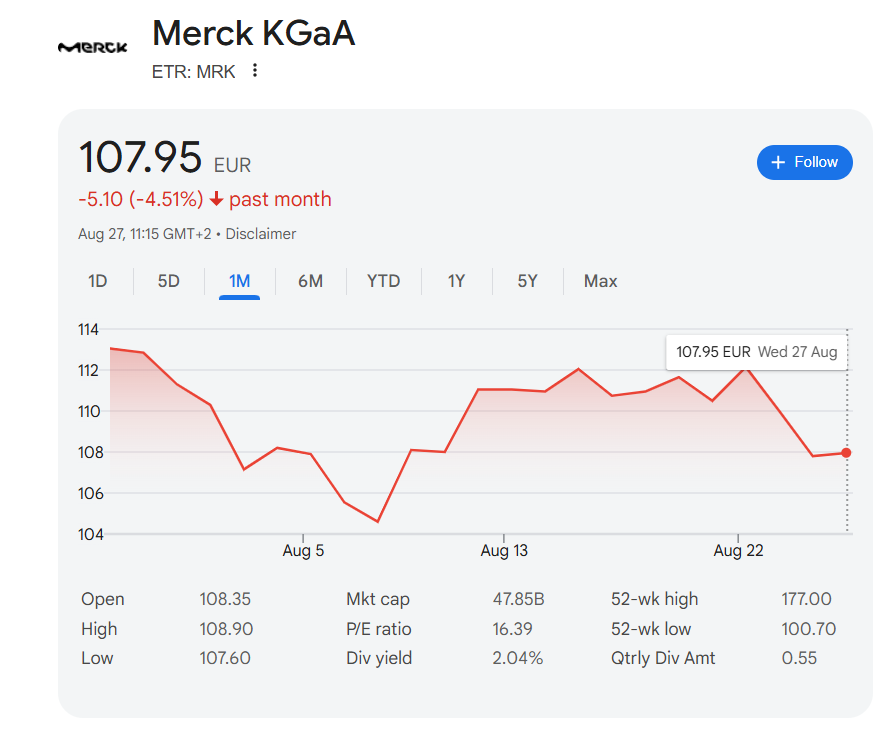Click the 52-wk low value 100.70
Image resolution: width=886 pixels, height=735 pixels.
point(809,629)
